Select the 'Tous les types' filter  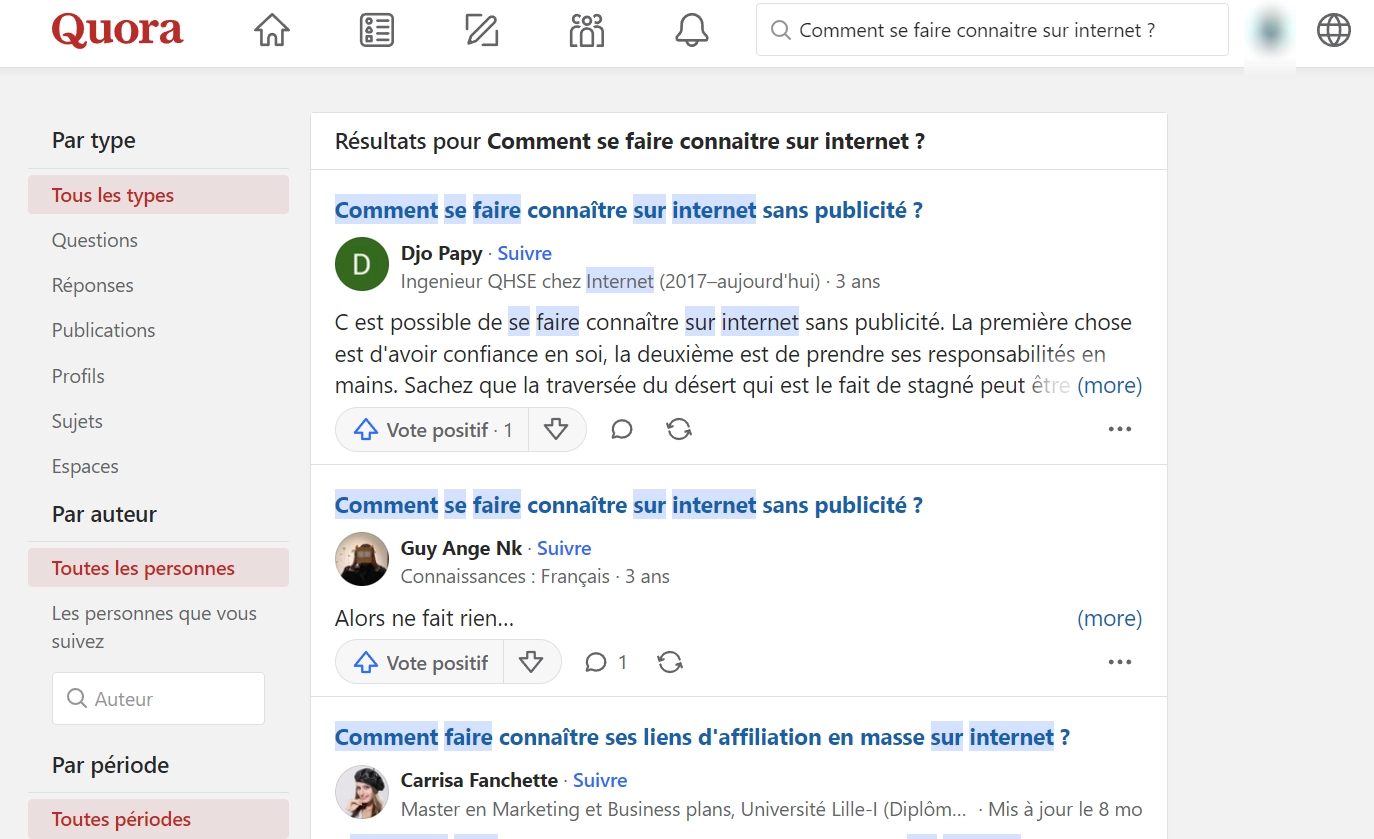coord(158,195)
